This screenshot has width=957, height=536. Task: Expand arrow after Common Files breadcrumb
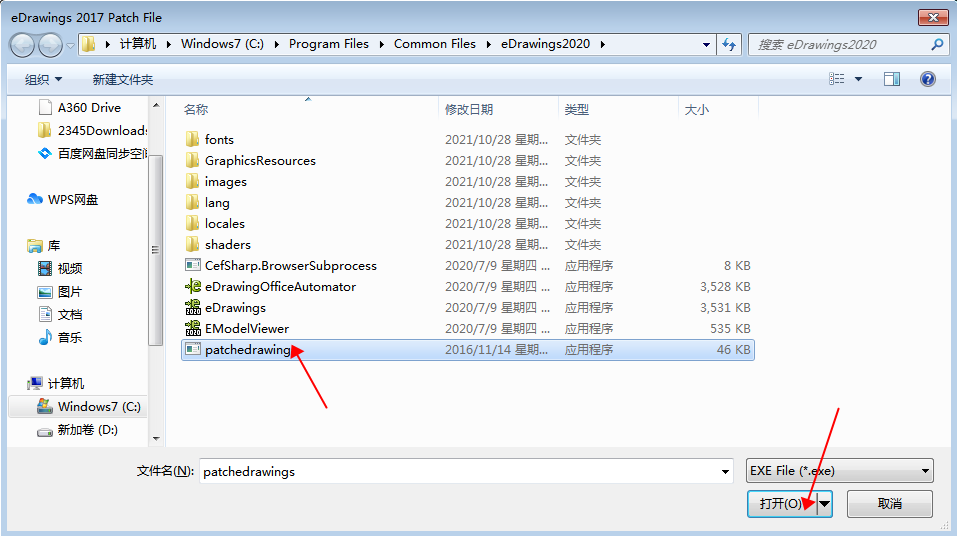(x=488, y=44)
